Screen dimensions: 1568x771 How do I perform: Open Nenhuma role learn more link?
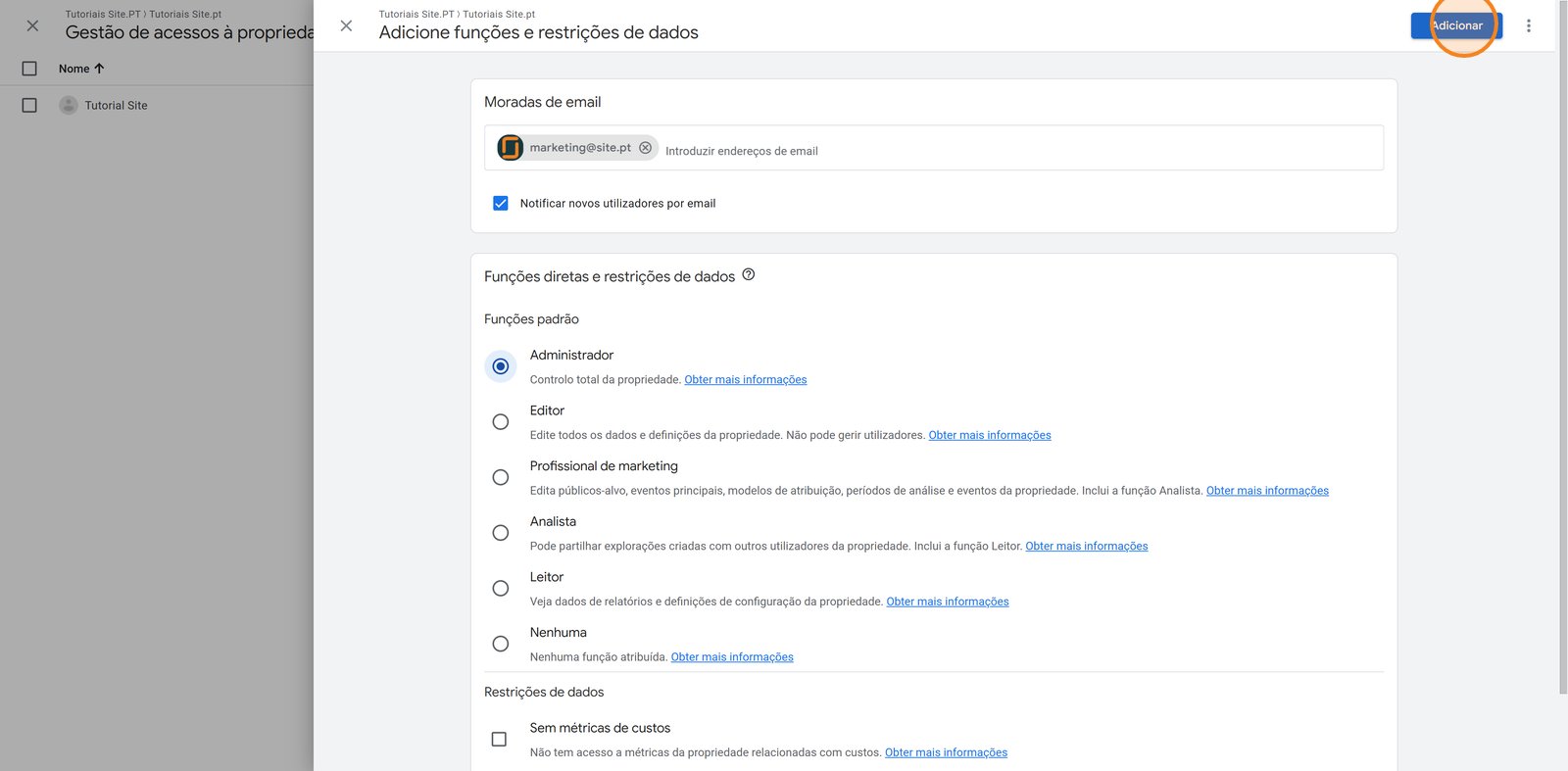click(x=732, y=657)
